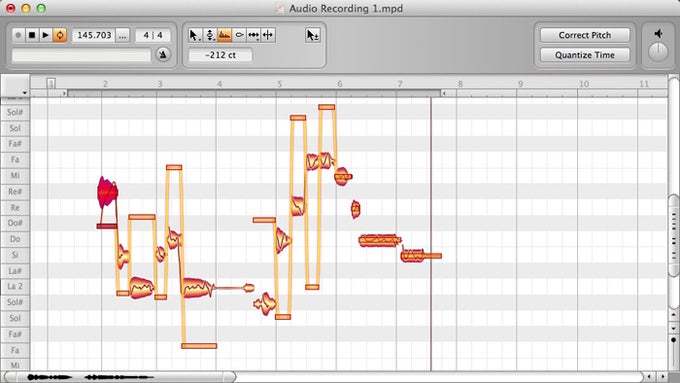680x383 pixels.
Task: Click the La# pitch label
Action: point(15,271)
